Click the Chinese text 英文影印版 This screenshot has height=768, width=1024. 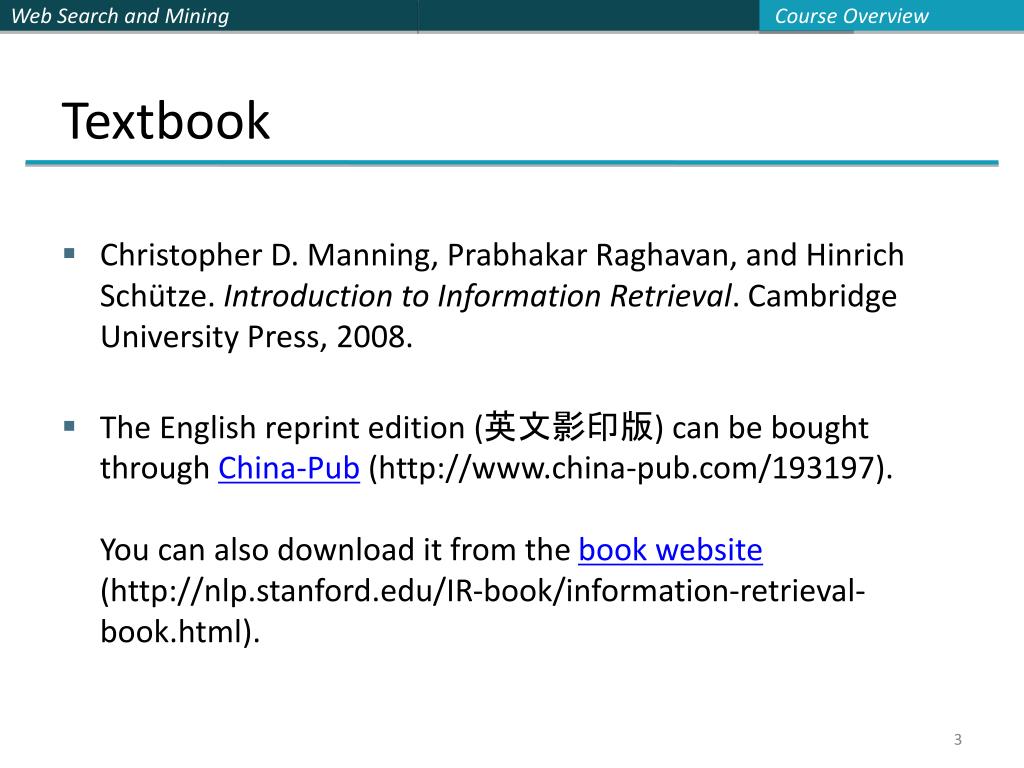(568, 427)
